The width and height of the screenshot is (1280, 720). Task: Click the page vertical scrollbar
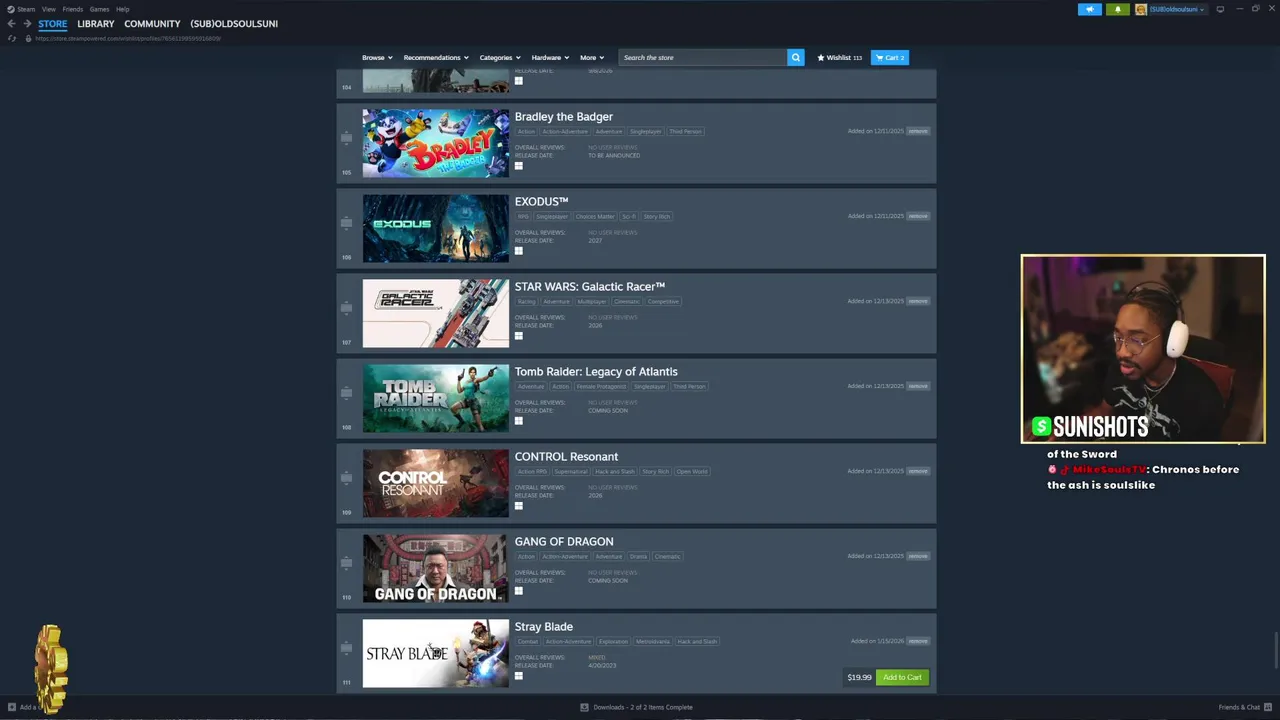[1275, 651]
